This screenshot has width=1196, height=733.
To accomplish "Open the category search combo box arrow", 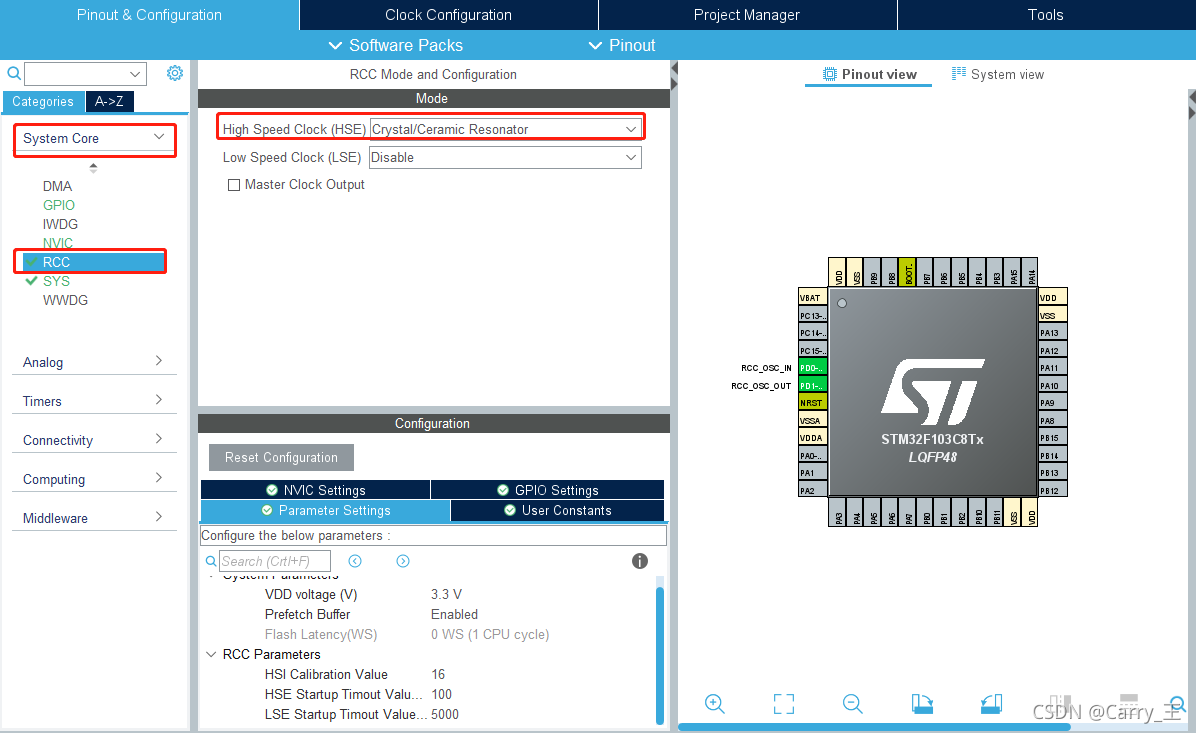I will tap(135, 74).
